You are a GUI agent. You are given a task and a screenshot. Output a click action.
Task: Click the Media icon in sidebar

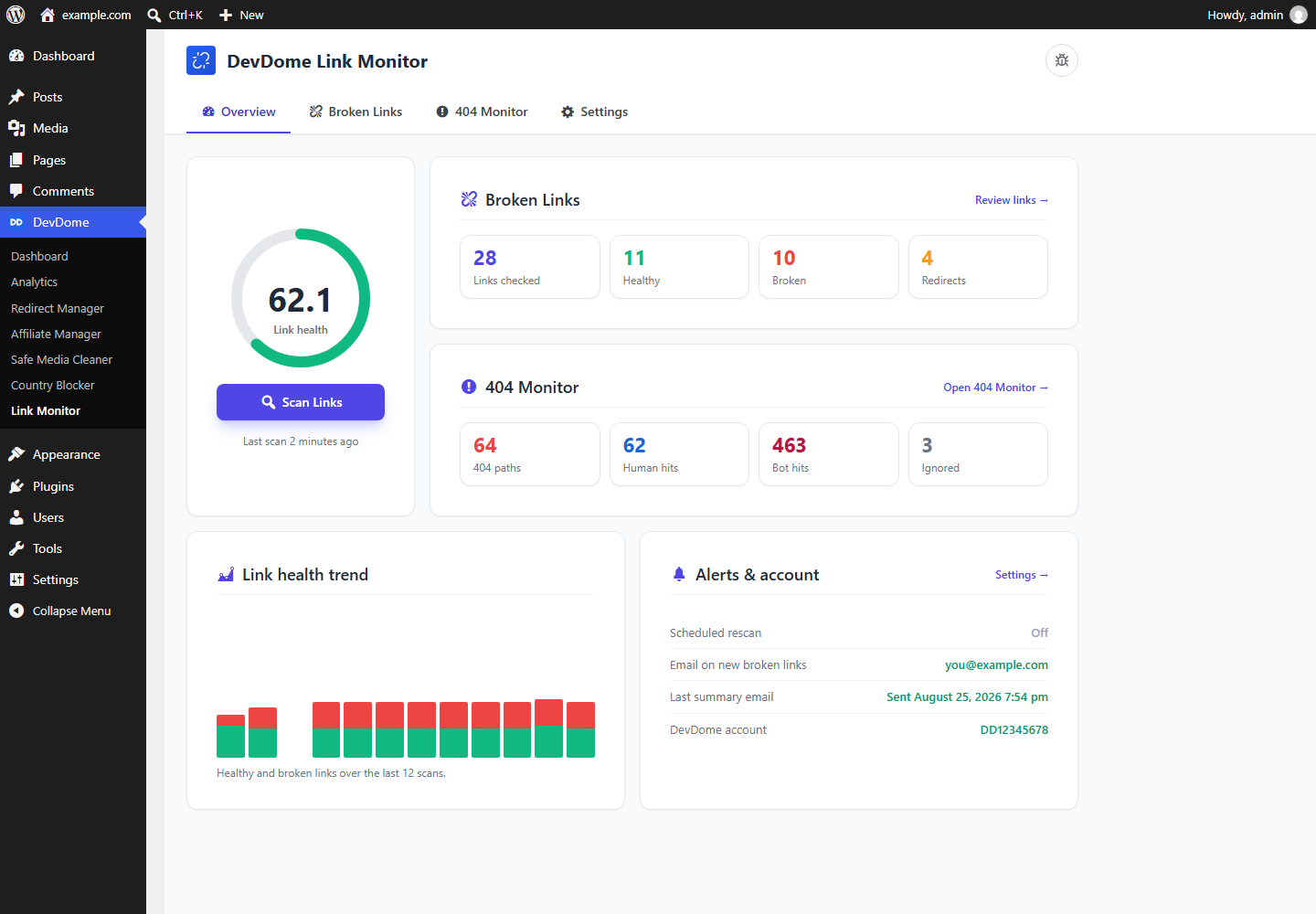click(16, 128)
